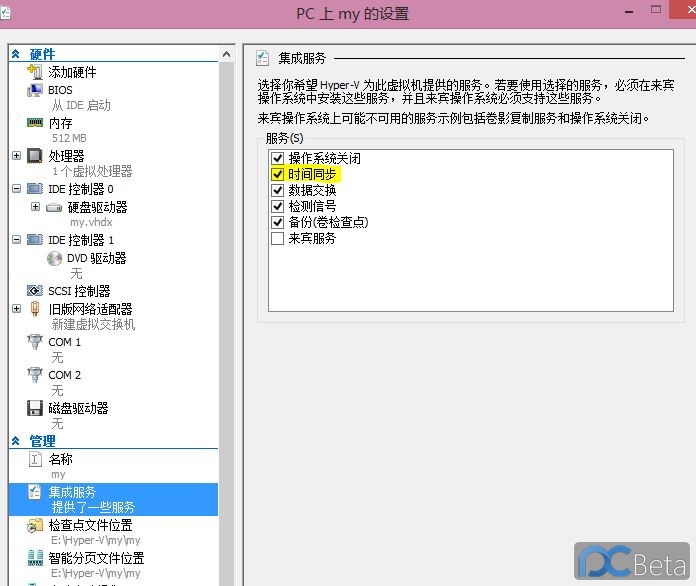This screenshot has height=586, width=696.
Task: Open the 智能分页文件位置 entry
Action: [96, 558]
